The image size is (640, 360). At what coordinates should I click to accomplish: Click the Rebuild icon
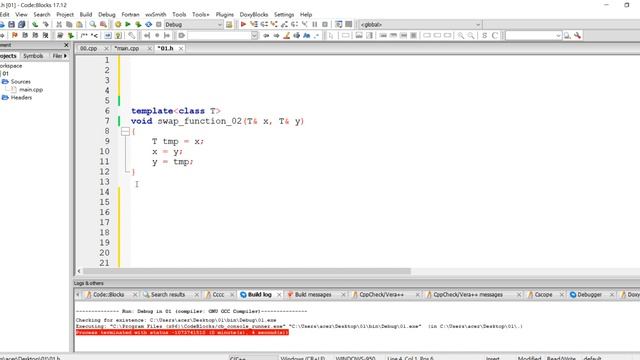click(149, 24)
